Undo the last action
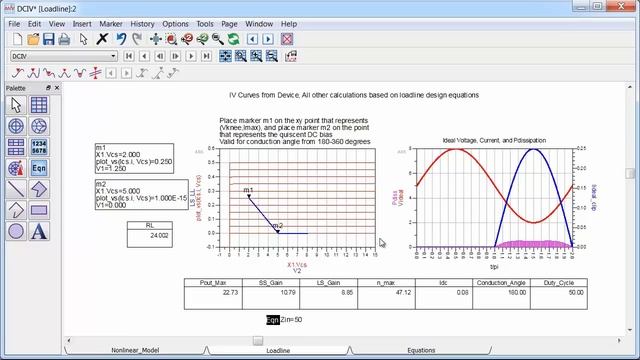640x360 pixels. tap(121, 39)
